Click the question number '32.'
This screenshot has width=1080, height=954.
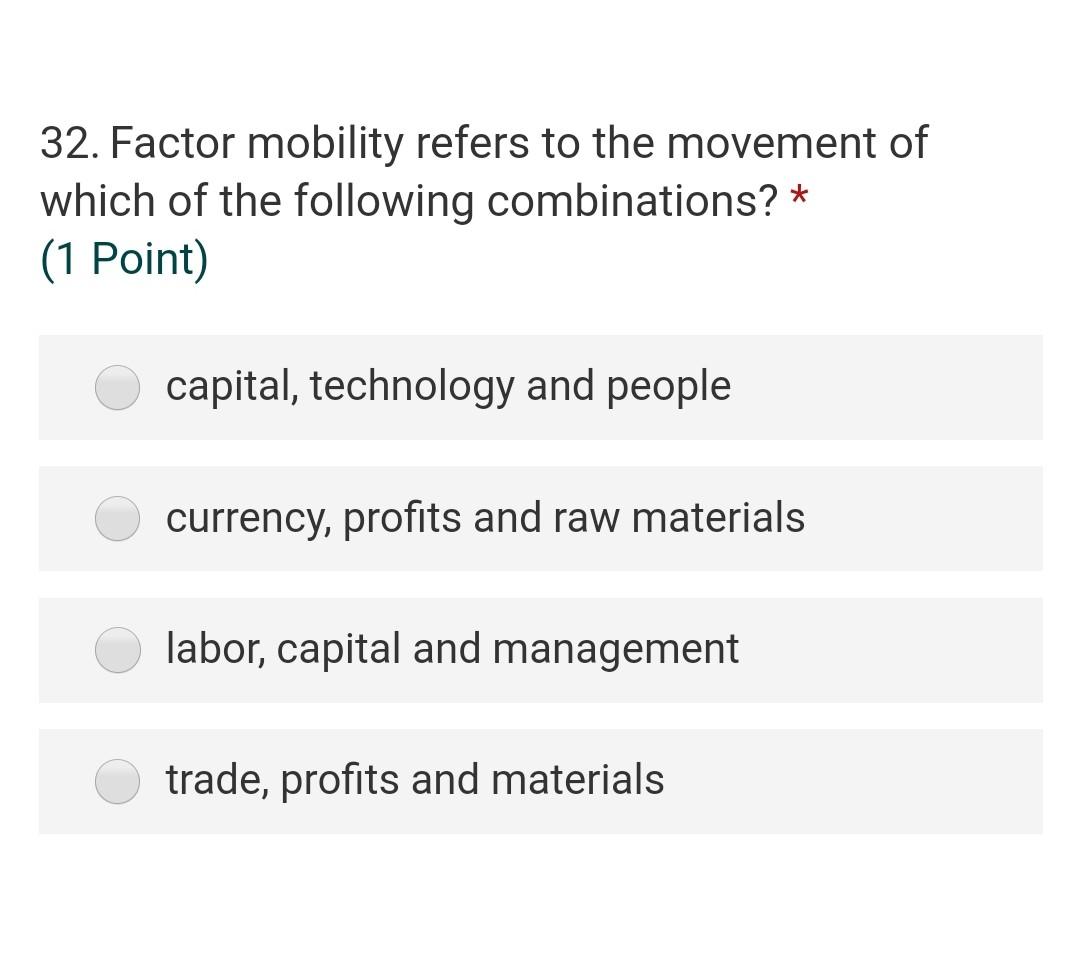[x=69, y=143]
